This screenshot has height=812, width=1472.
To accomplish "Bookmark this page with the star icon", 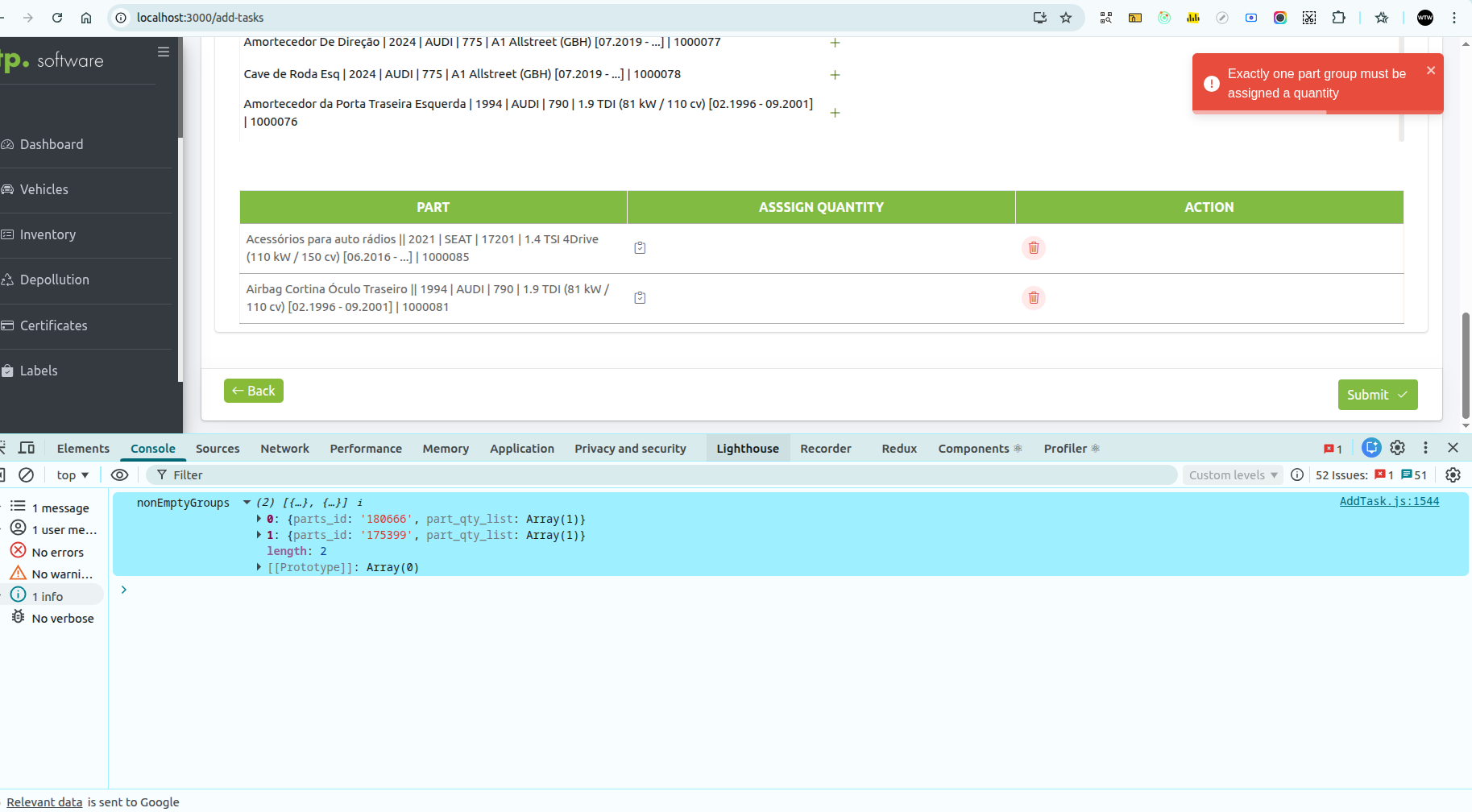I will coord(1066,18).
